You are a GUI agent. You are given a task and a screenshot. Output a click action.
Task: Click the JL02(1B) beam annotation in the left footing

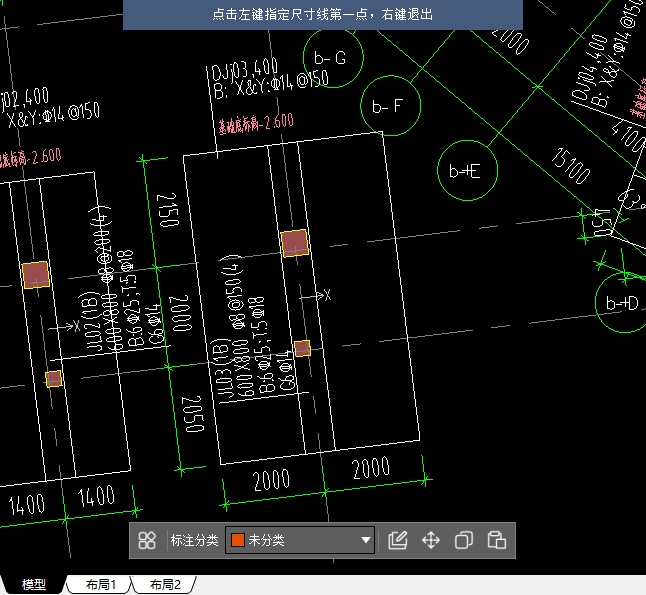[x=92, y=321]
